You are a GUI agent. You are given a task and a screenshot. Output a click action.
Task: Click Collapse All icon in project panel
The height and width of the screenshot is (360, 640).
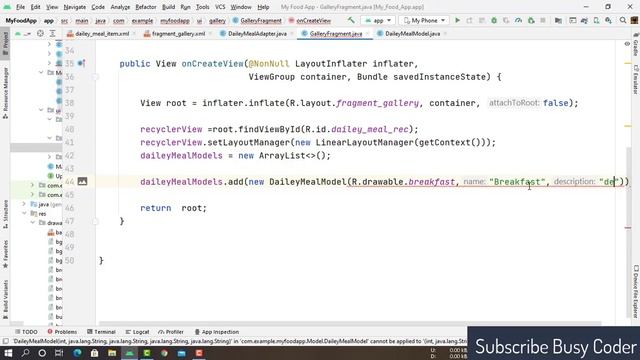pyautogui.click(x=52, y=33)
